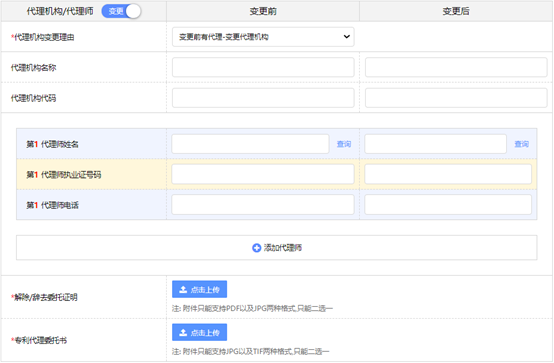Open the 代理机构变更理由 dropdown

tap(263, 37)
